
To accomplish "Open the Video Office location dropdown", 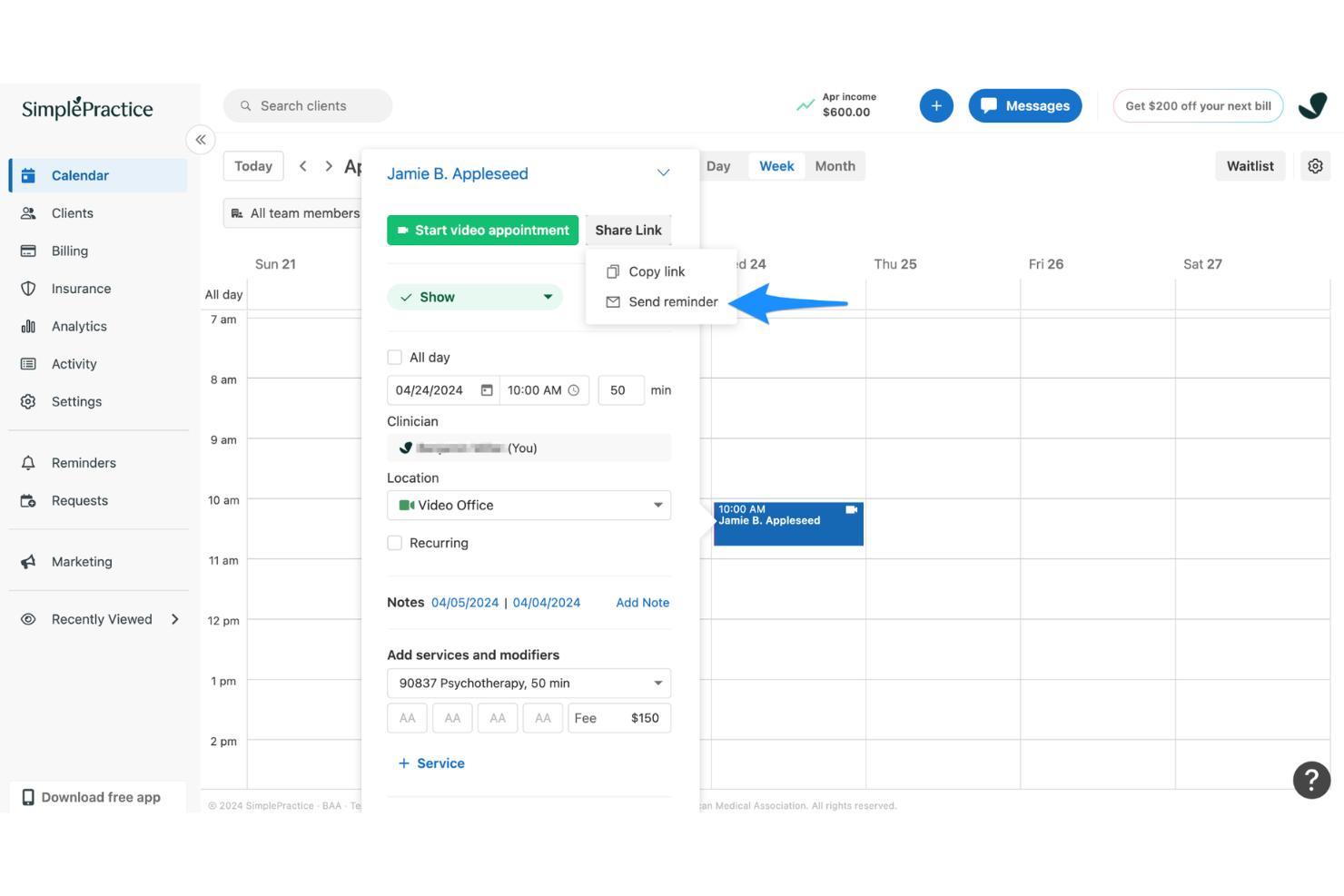I will [529, 506].
